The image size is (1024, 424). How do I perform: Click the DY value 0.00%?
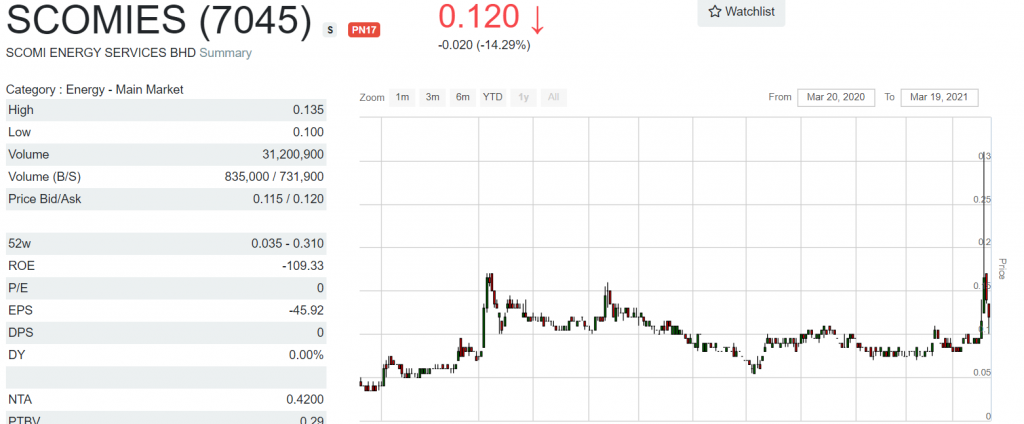(x=306, y=355)
